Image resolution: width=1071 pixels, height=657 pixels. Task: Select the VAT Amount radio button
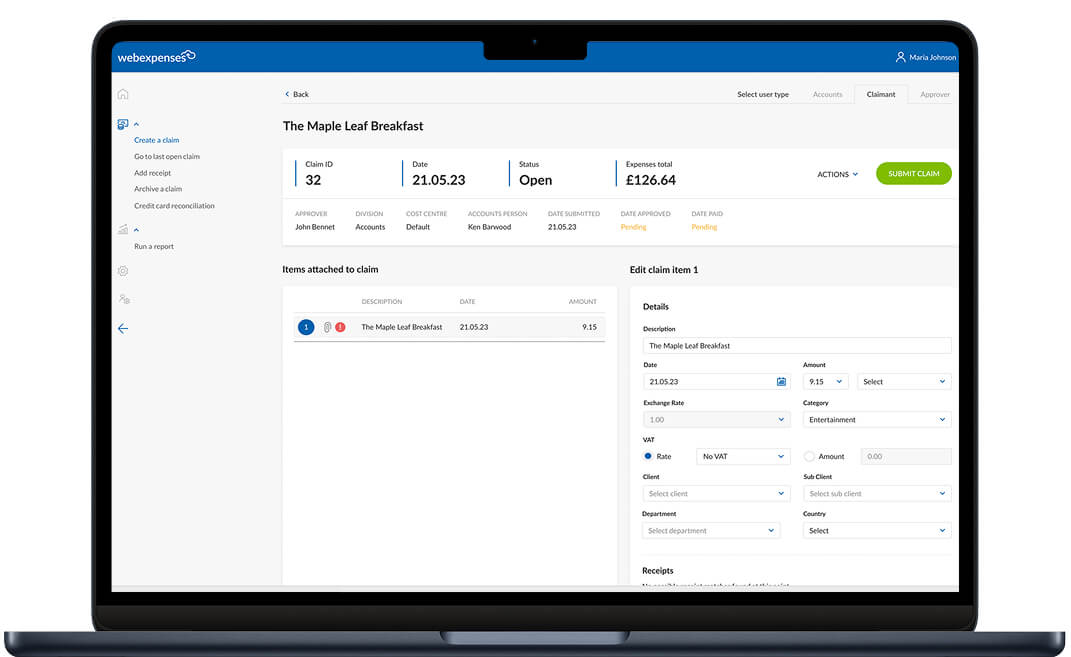(809, 456)
